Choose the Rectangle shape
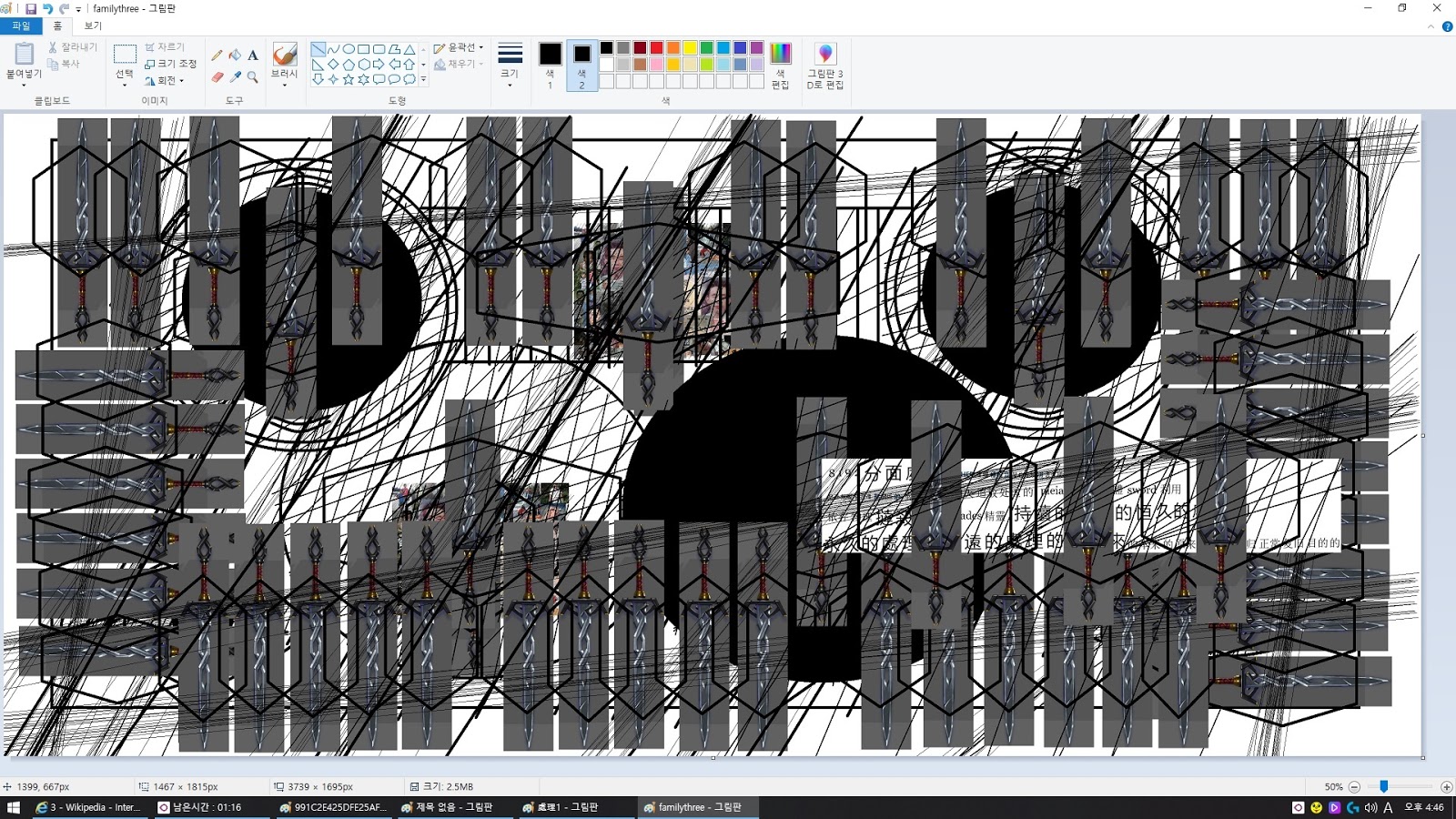 [x=364, y=49]
